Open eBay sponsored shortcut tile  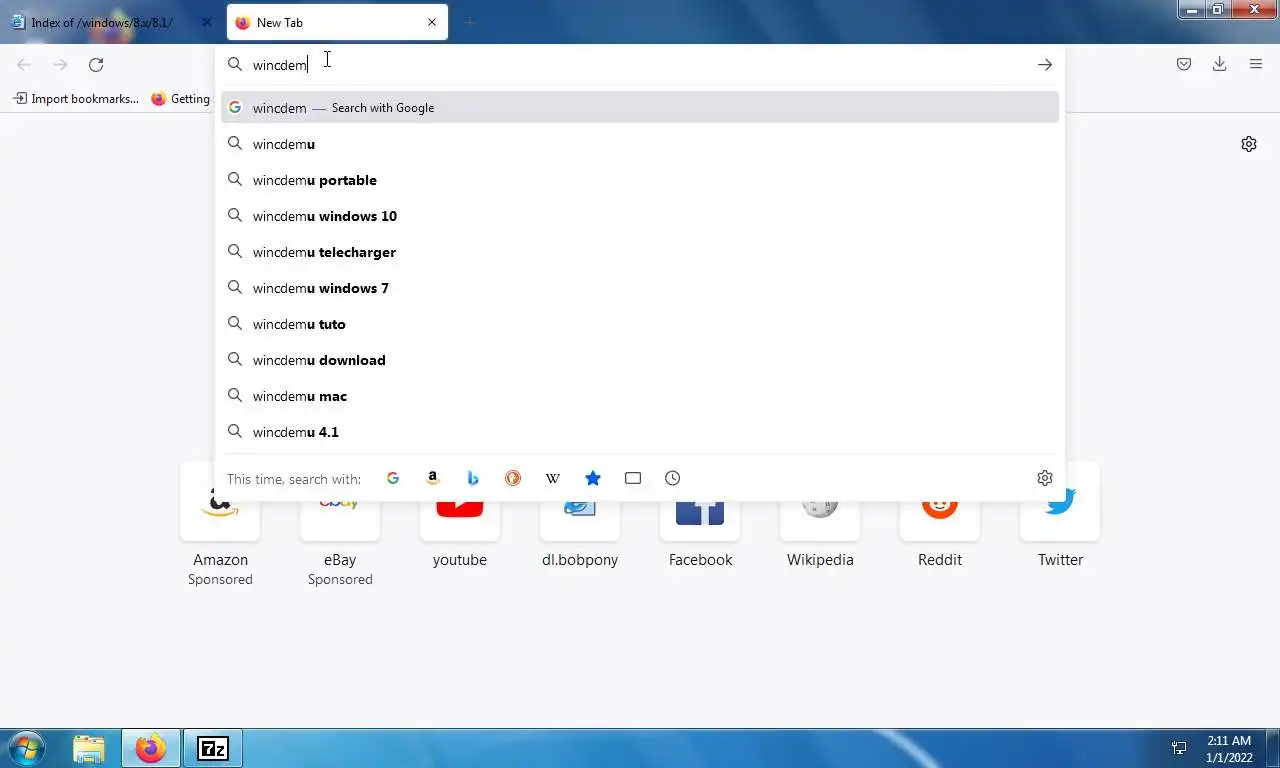[340, 525]
